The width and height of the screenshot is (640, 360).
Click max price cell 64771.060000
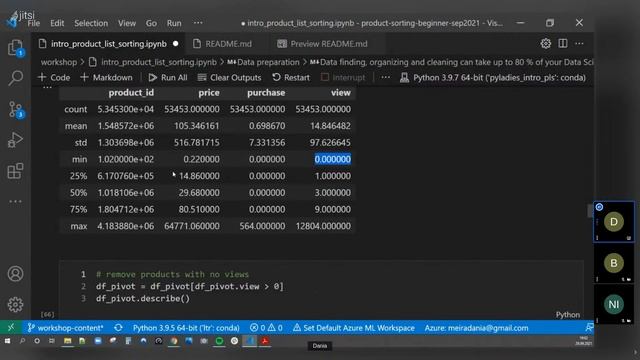click(x=192, y=226)
